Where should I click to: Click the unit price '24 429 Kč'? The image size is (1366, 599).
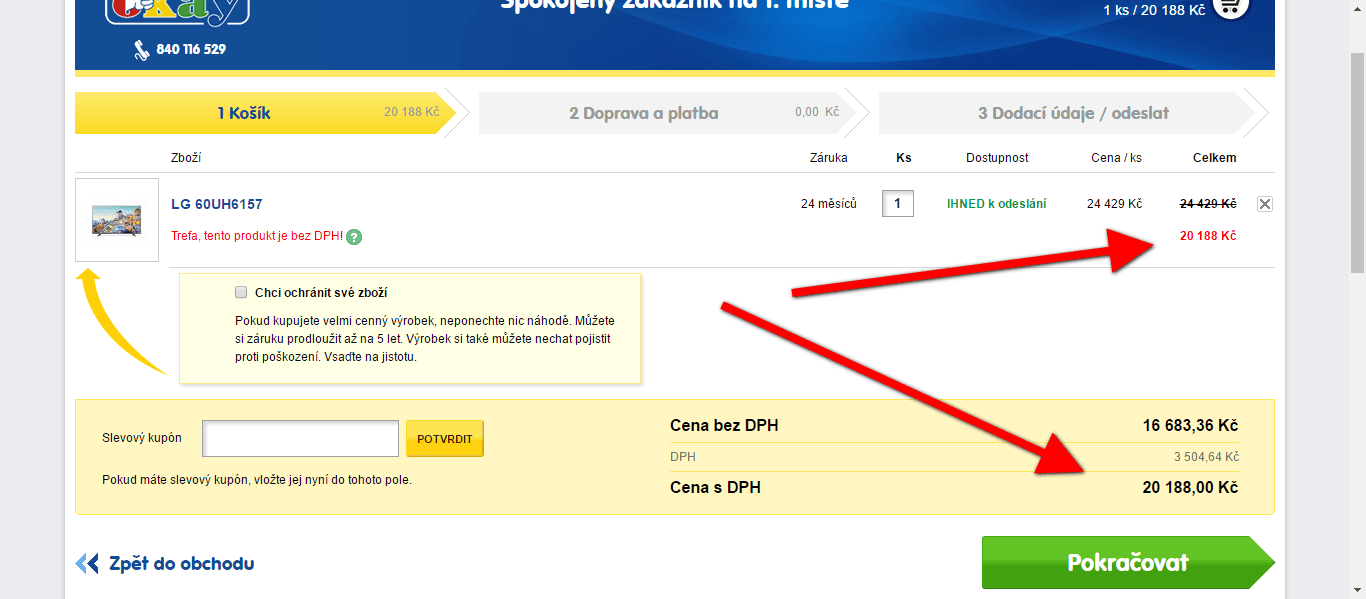click(x=1114, y=204)
